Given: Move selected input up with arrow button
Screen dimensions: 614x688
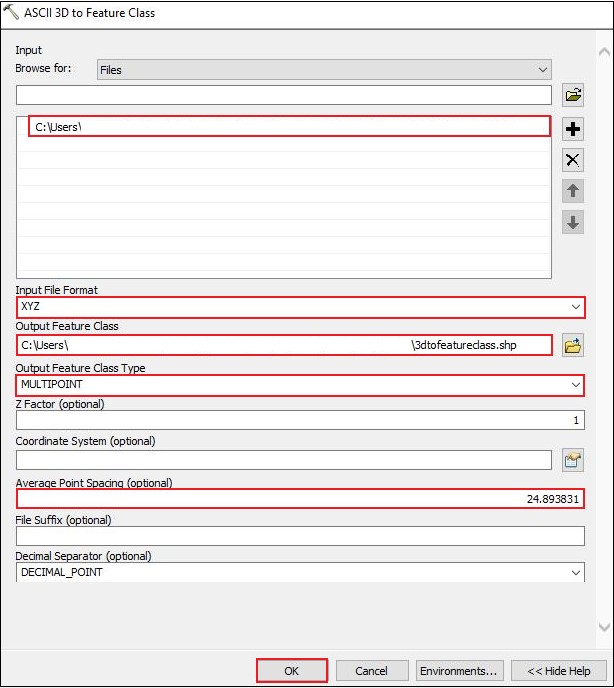Looking at the screenshot, I should coord(573,191).
